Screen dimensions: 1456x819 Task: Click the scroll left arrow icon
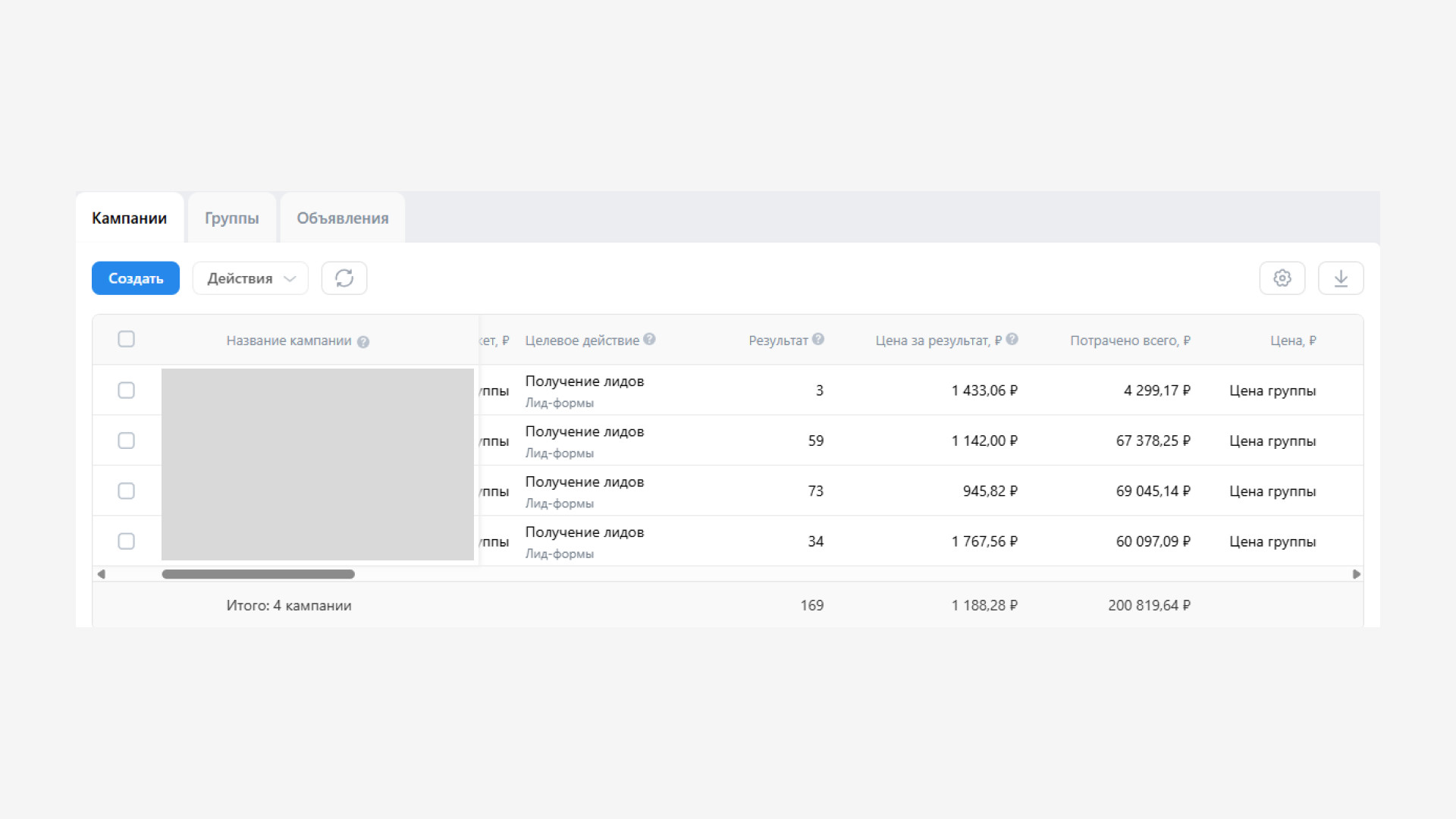[101, 574]
